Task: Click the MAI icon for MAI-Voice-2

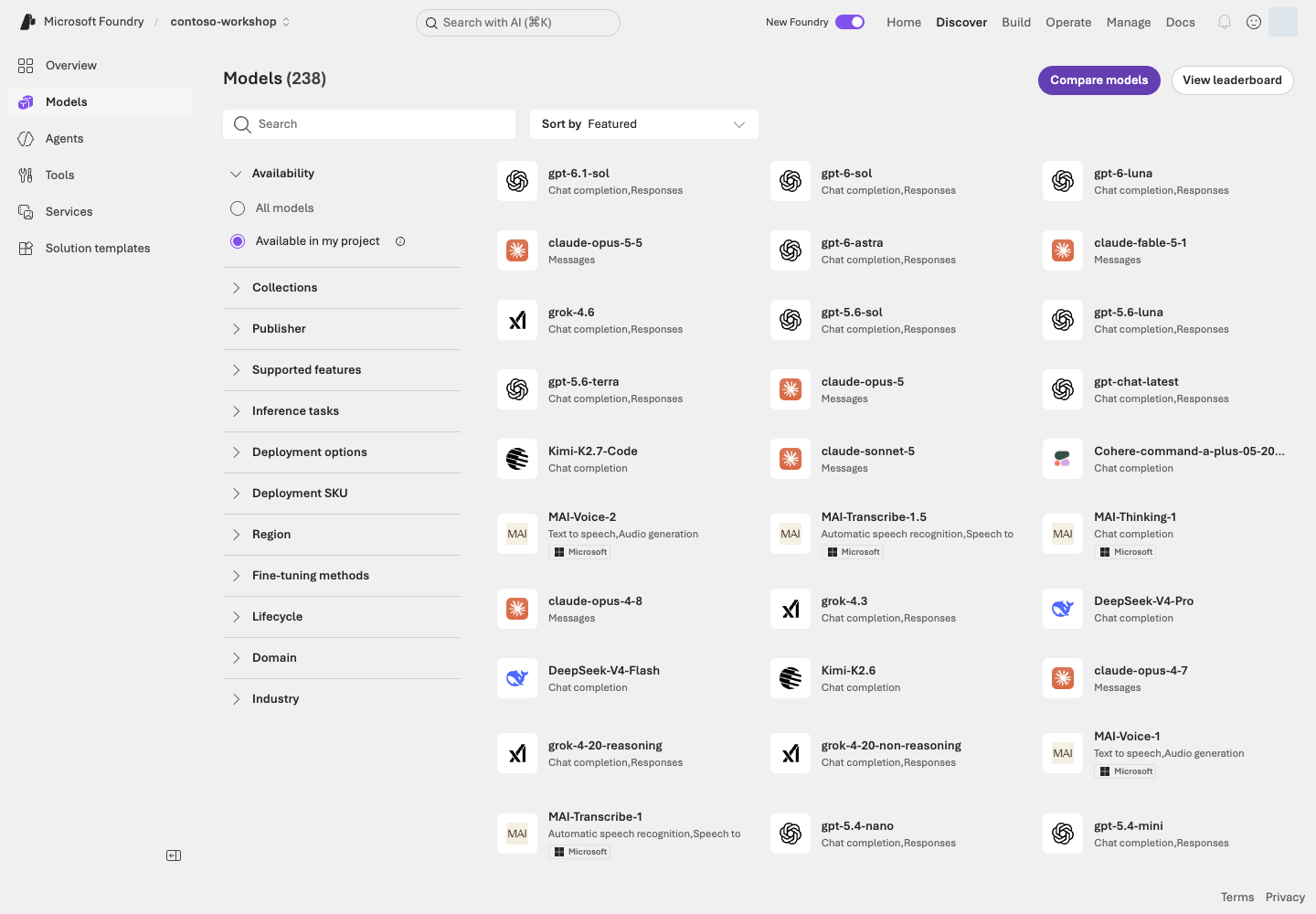Action: [x=517, y=534]
